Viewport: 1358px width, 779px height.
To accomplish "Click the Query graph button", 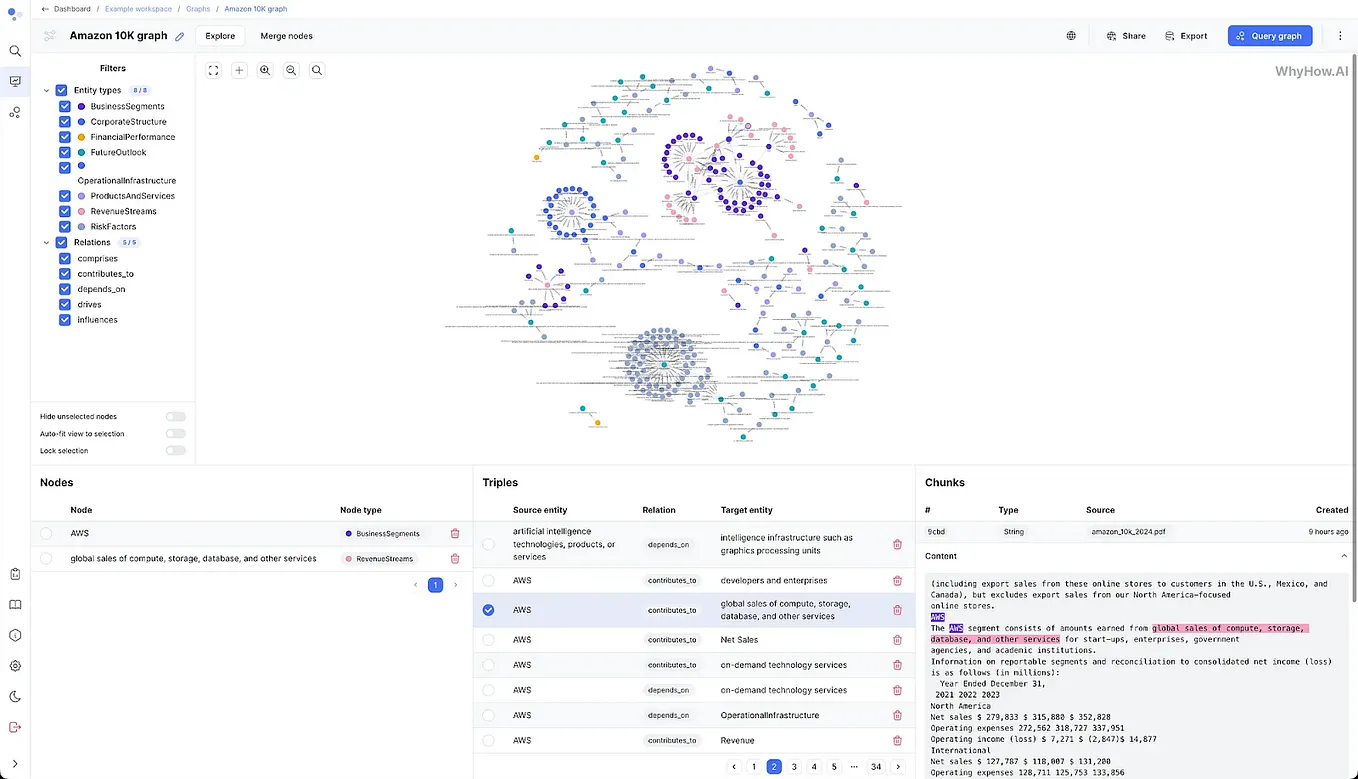I will tap(1269, 35).
